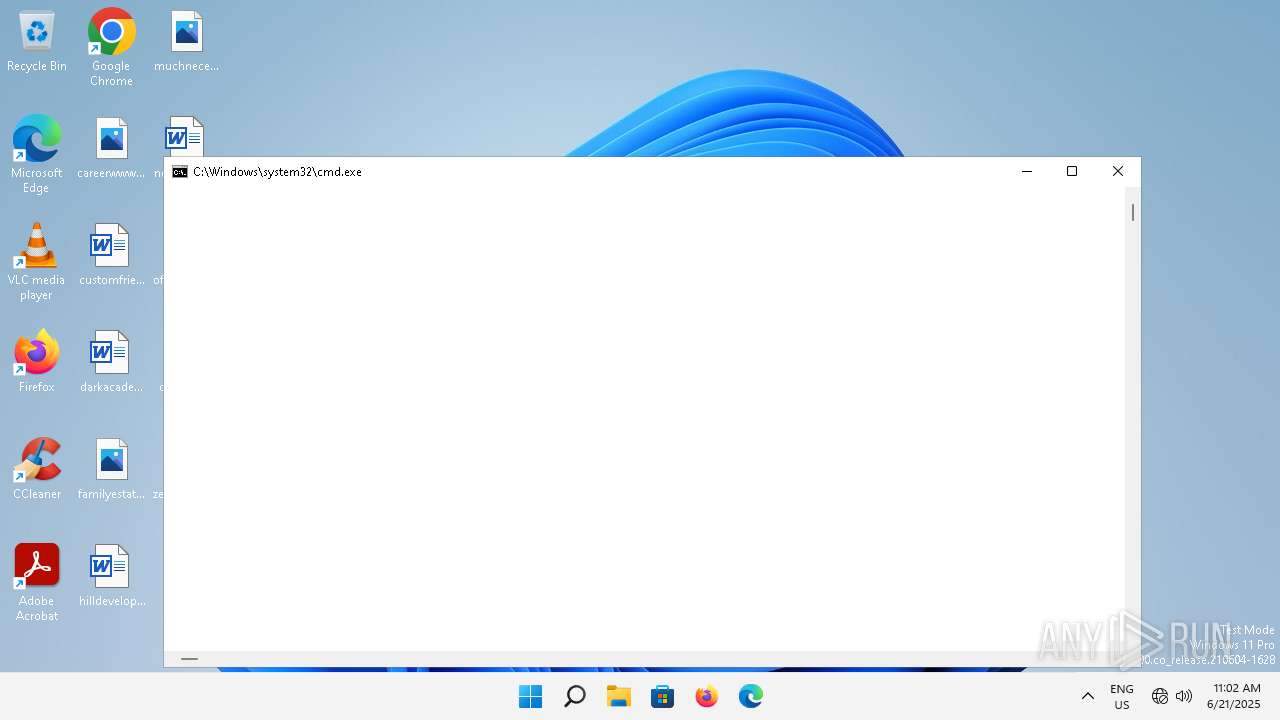Launch VLC media player shortcut
The image size is (1280, 720).
coord(36,261)
